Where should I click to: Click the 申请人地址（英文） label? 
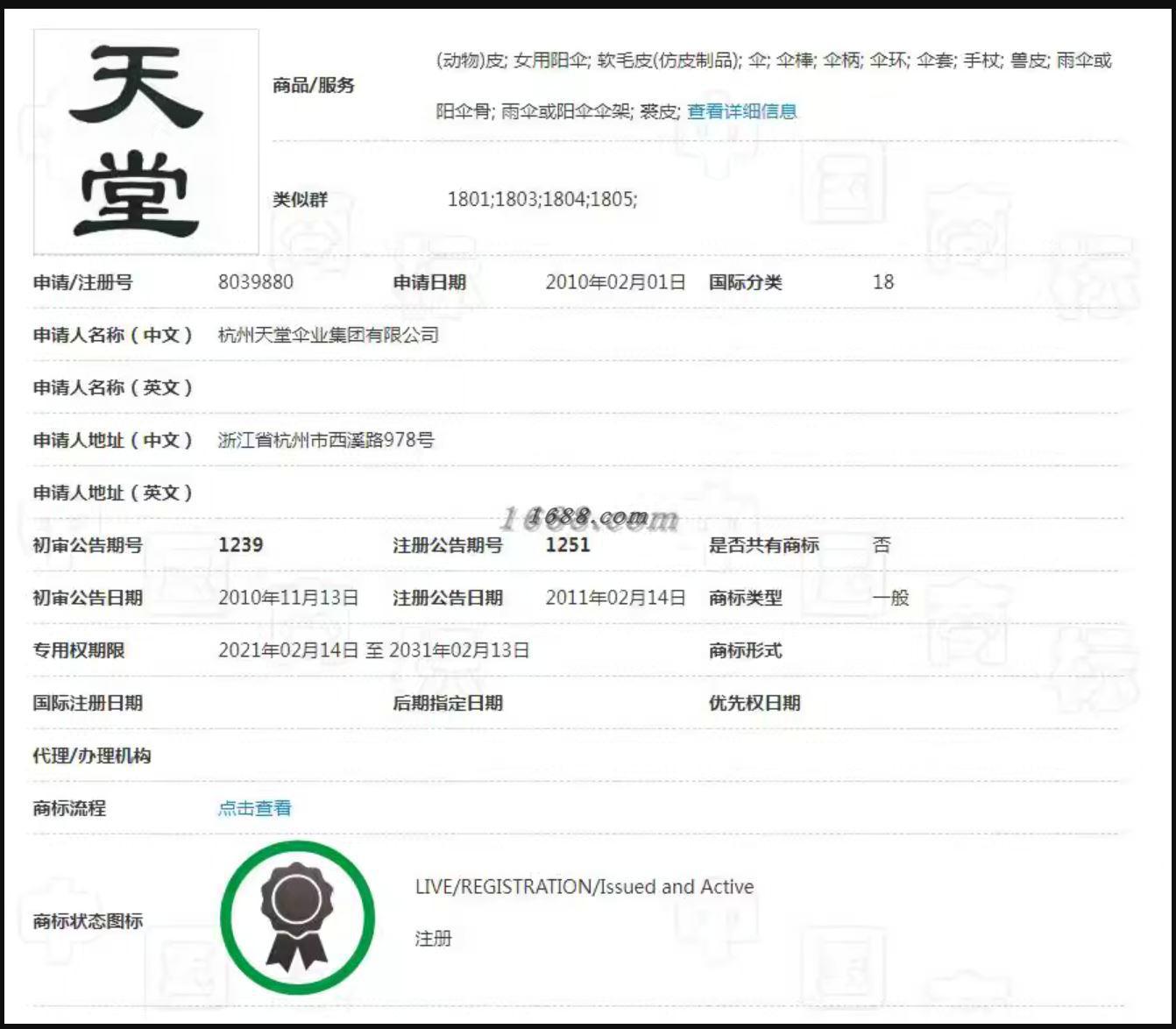(113, 493)
